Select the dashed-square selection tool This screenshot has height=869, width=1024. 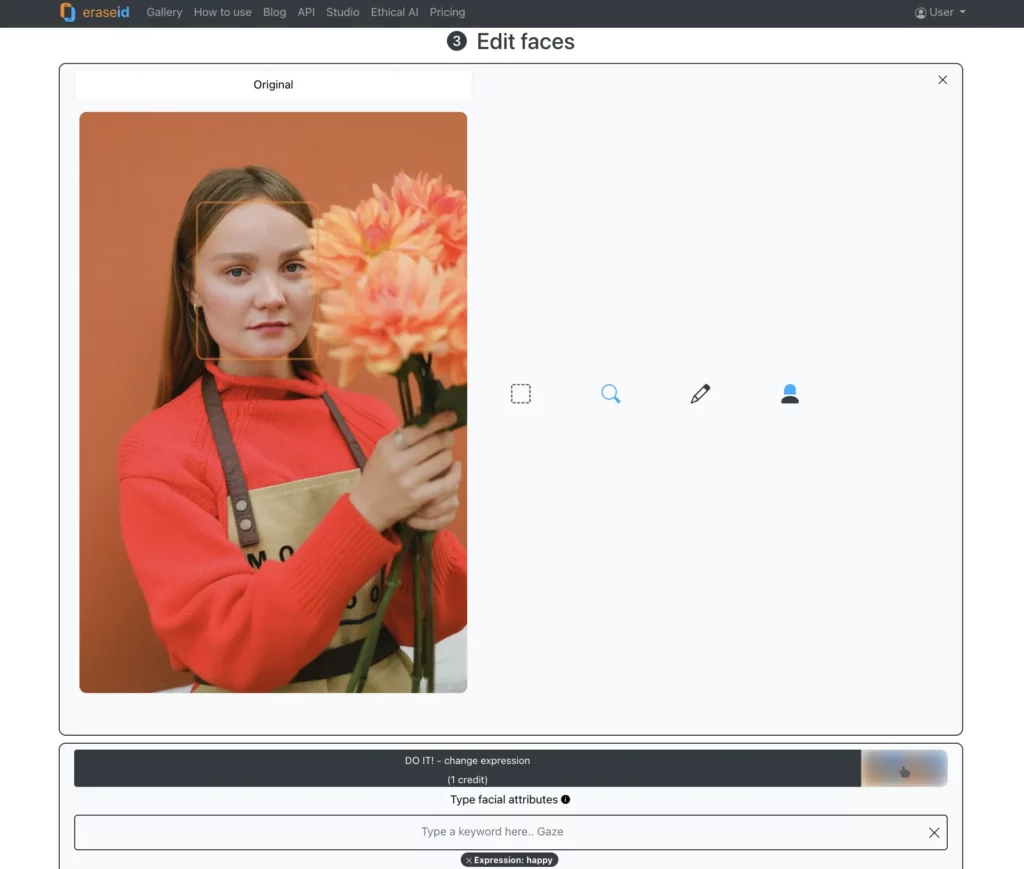point(520,394)
